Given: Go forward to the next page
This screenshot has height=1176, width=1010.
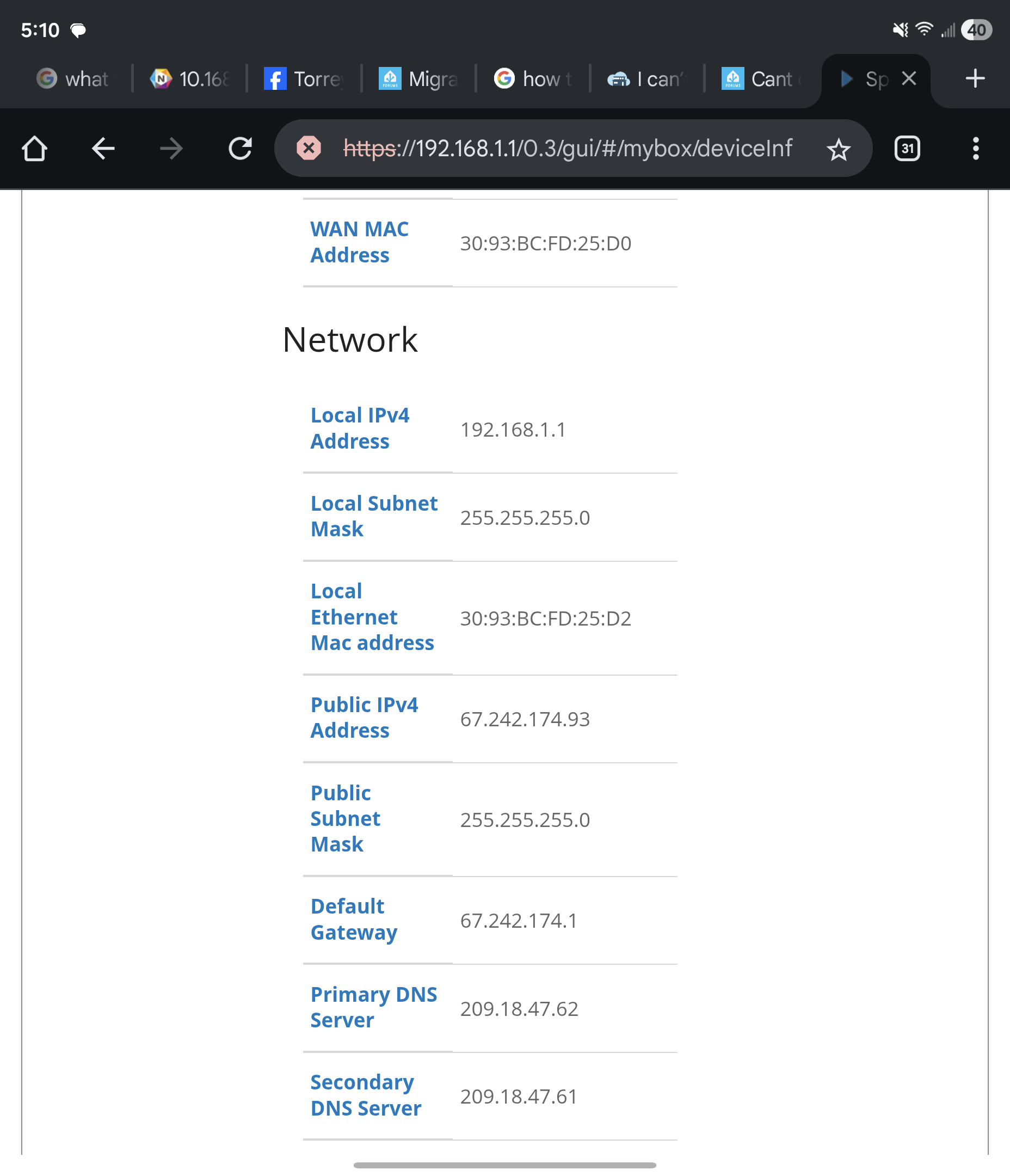Looking at the screenshot, I should [x=171, y=149].
